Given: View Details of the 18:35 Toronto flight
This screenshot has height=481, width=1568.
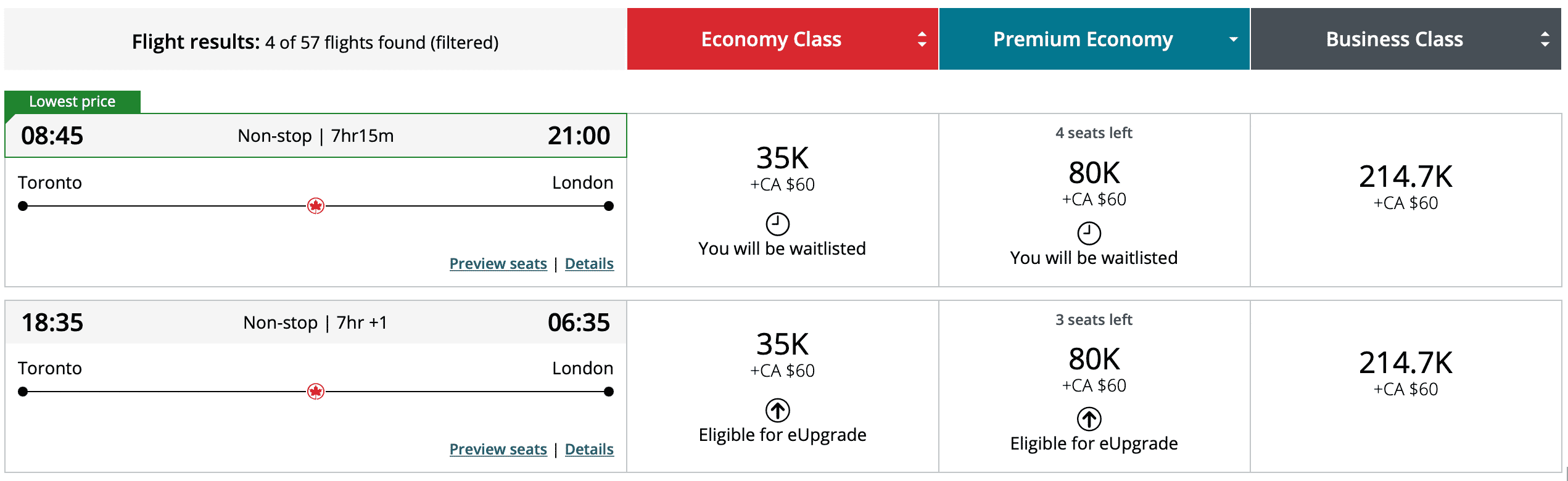Looking at the screenshot, I should pyautogui.click(x=589, y=450).
